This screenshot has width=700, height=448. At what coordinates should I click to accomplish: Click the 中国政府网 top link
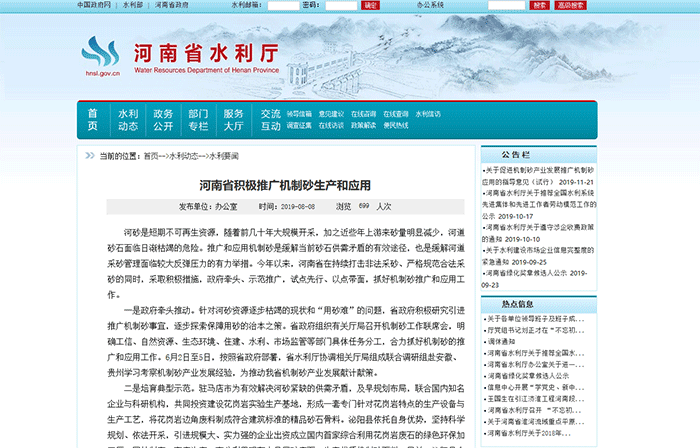point(95,5)
